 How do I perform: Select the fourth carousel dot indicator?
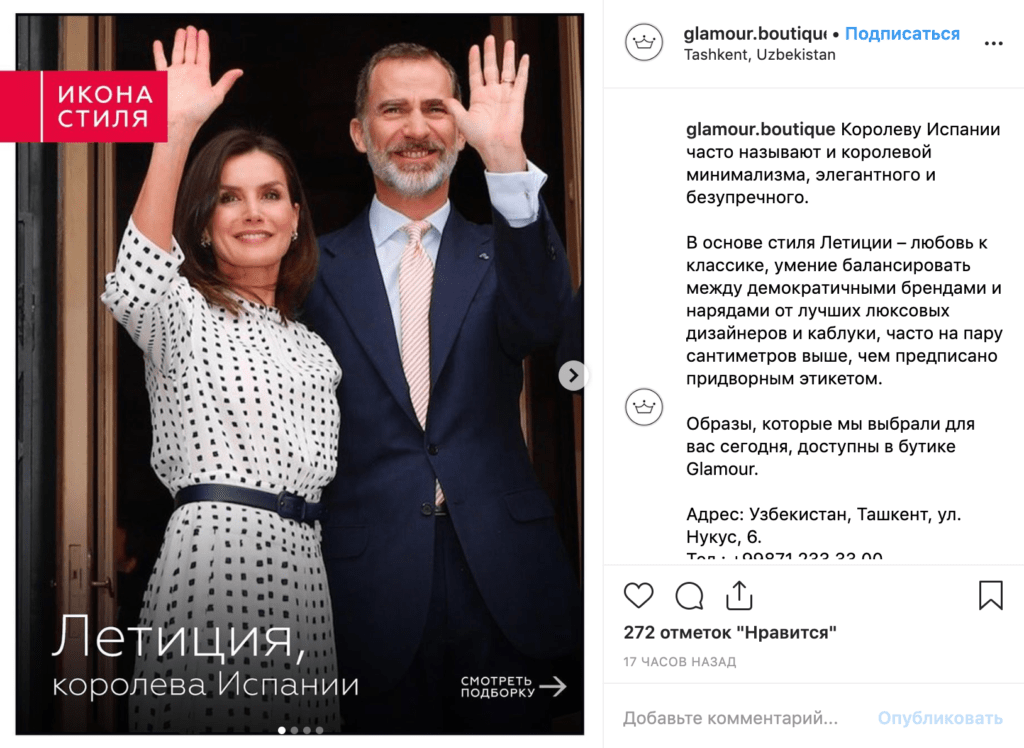[x=319, y=730]
